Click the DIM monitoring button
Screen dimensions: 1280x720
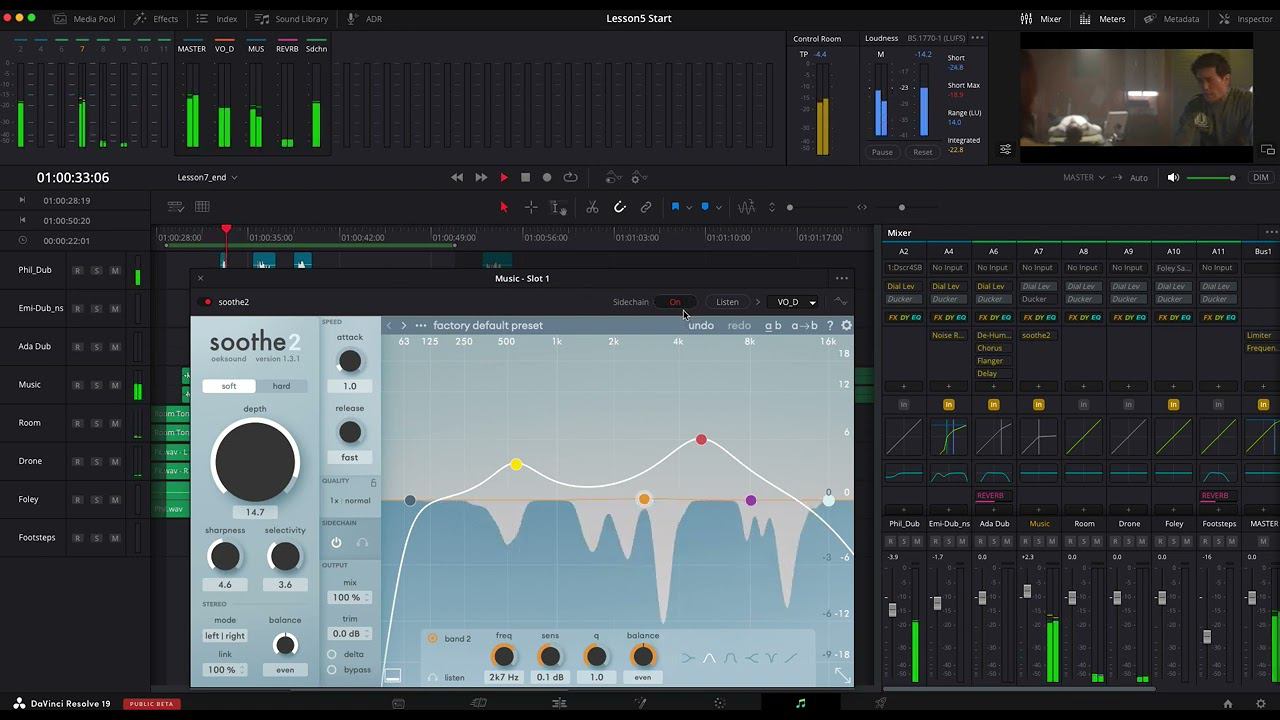coord(1260,177)
